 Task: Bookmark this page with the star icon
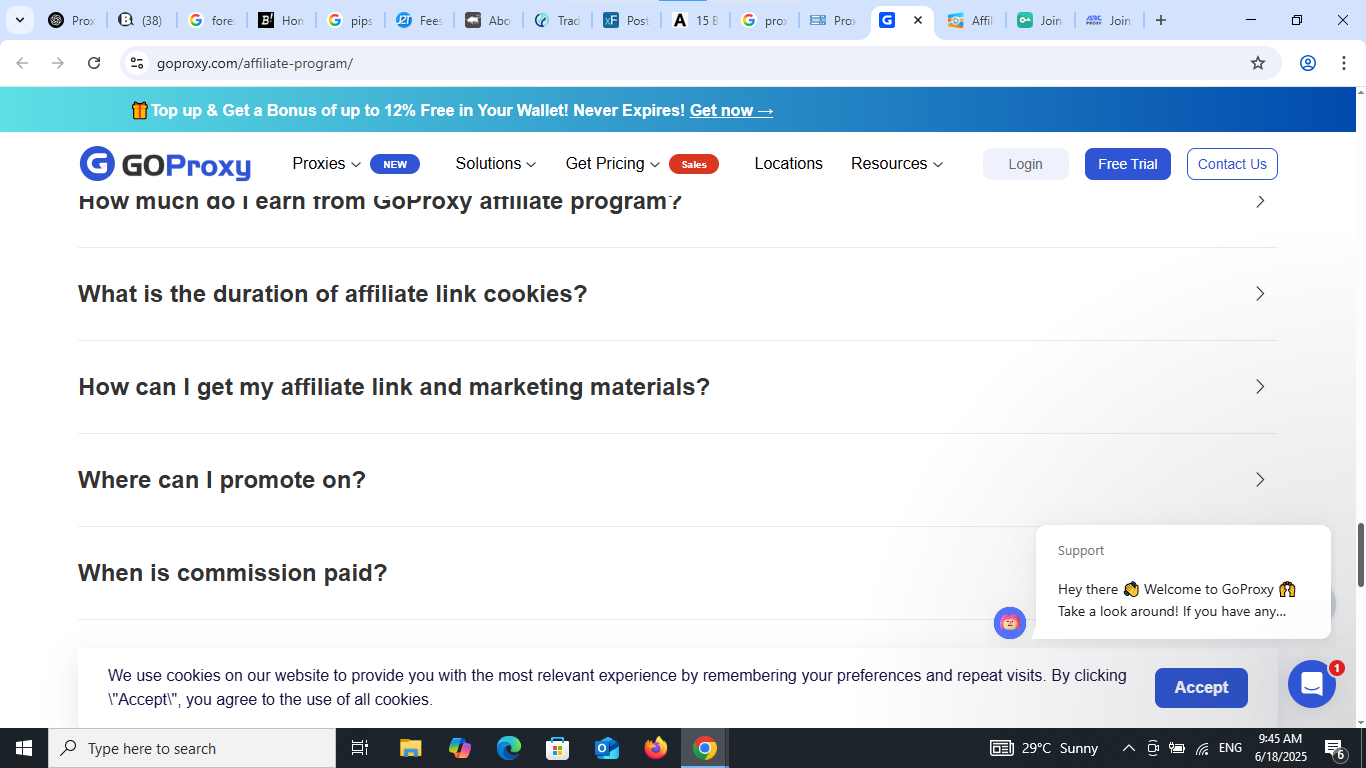click(1258, 63)
